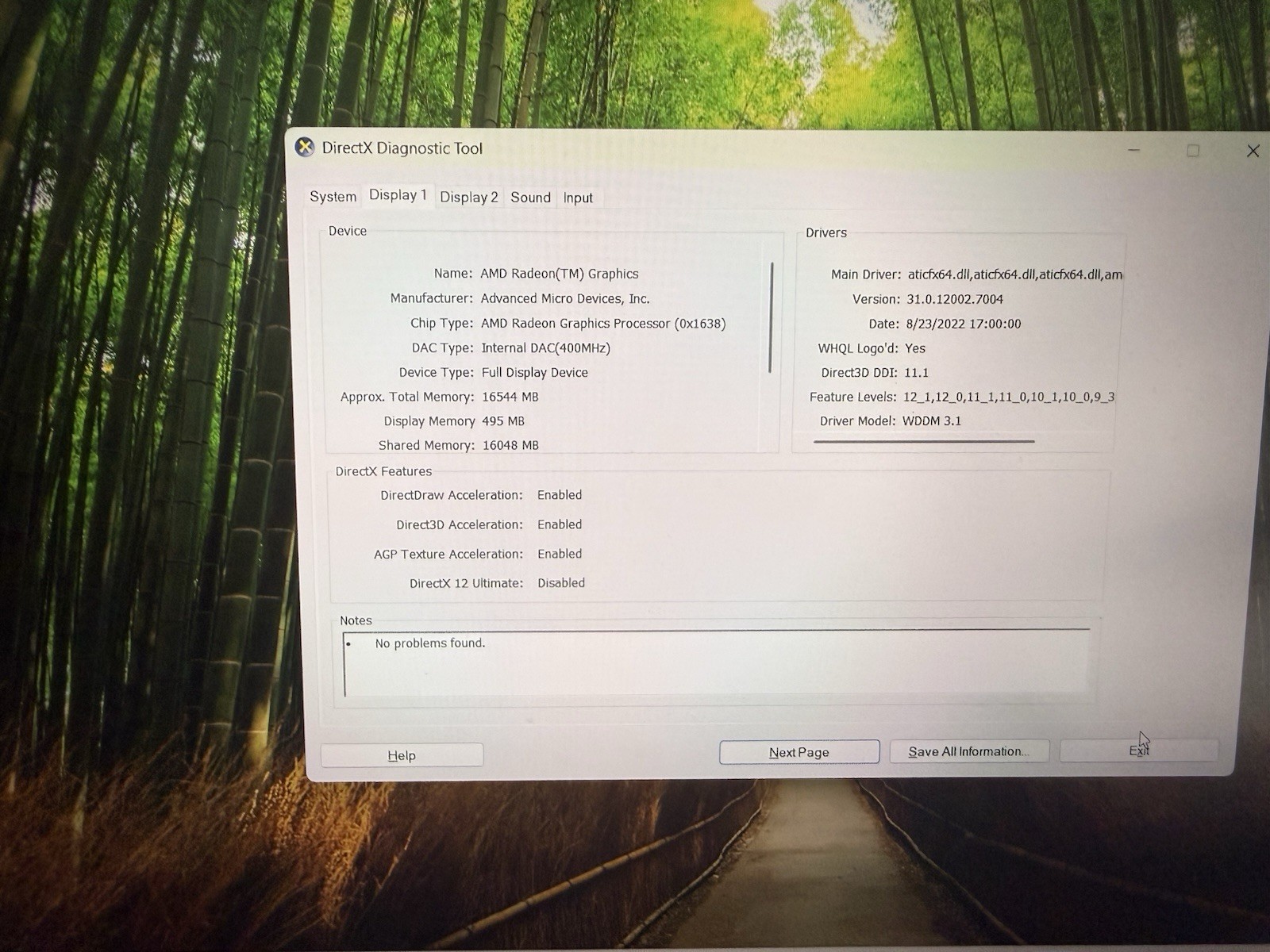The width and height of the screenshot is (1270, 952).
Task: Exit the DirectX Diagnostic Tool
Action: click(1139, 750)
